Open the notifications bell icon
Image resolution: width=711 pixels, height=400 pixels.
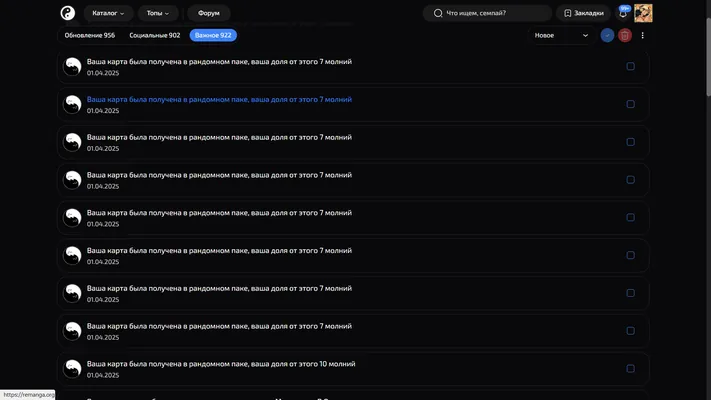point(623,14)
